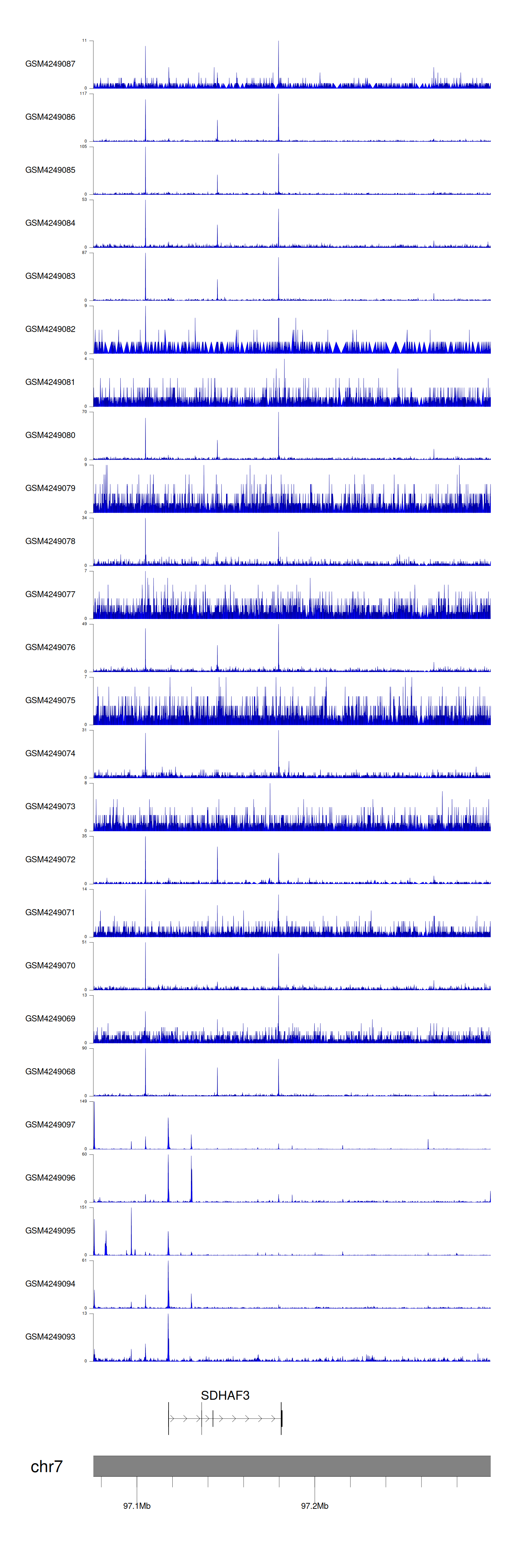Click the GSM4249093 track label

pyautogui.click(x=50, y=1336)
